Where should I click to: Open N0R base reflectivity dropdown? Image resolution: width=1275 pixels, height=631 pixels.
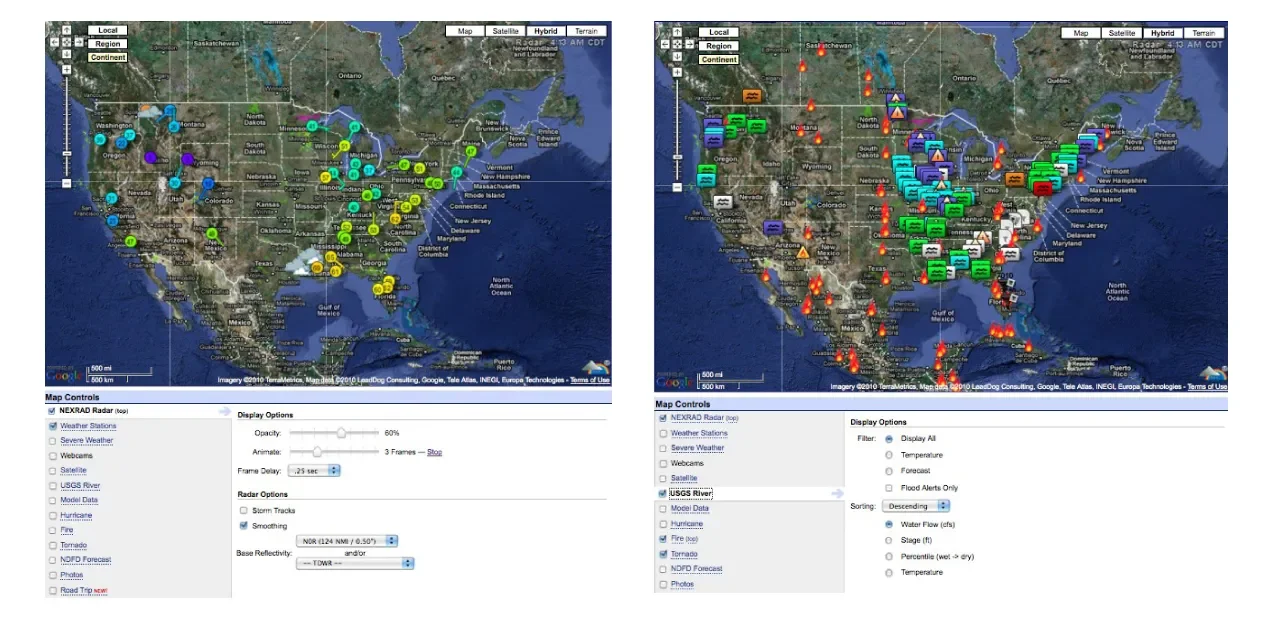(347, 541)
